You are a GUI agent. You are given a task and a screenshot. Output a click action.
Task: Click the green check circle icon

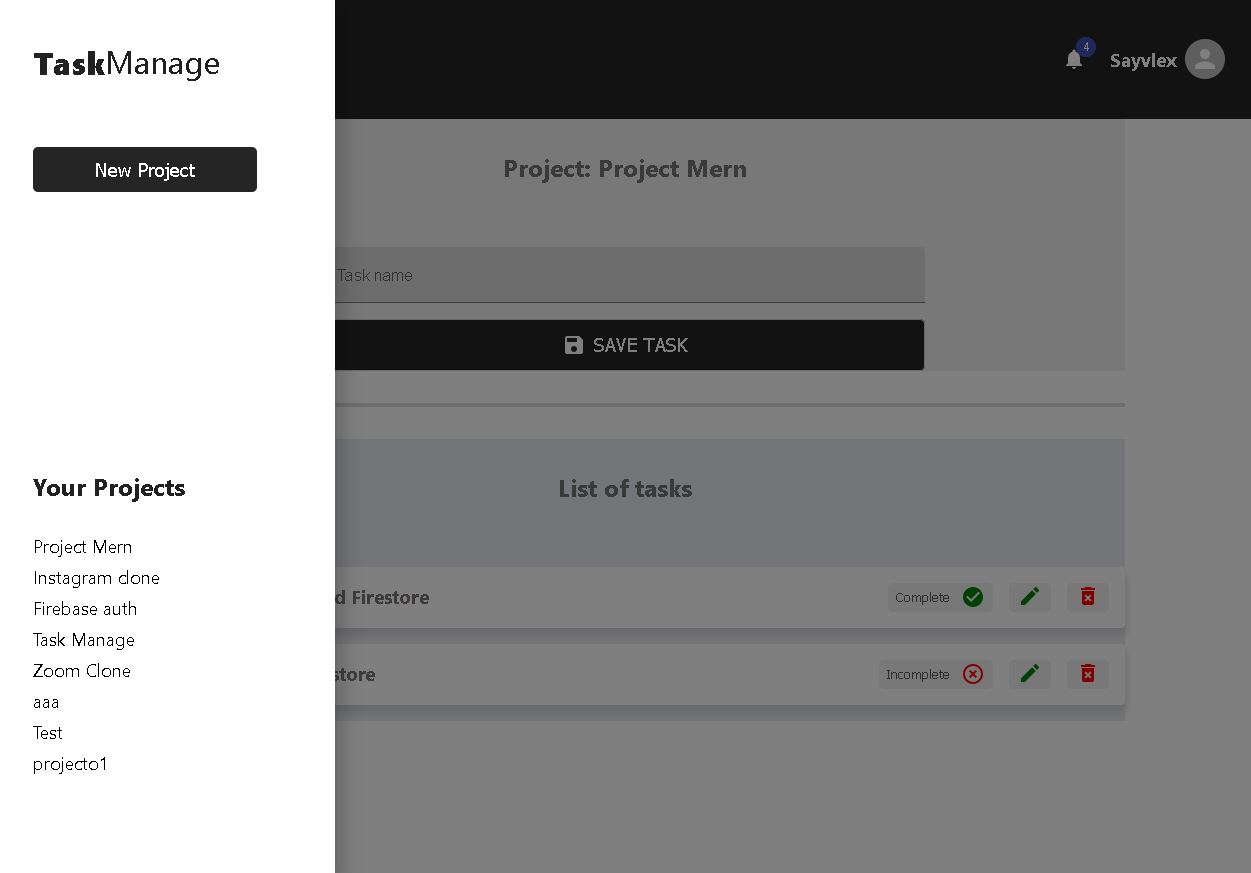tap(973, 597)
